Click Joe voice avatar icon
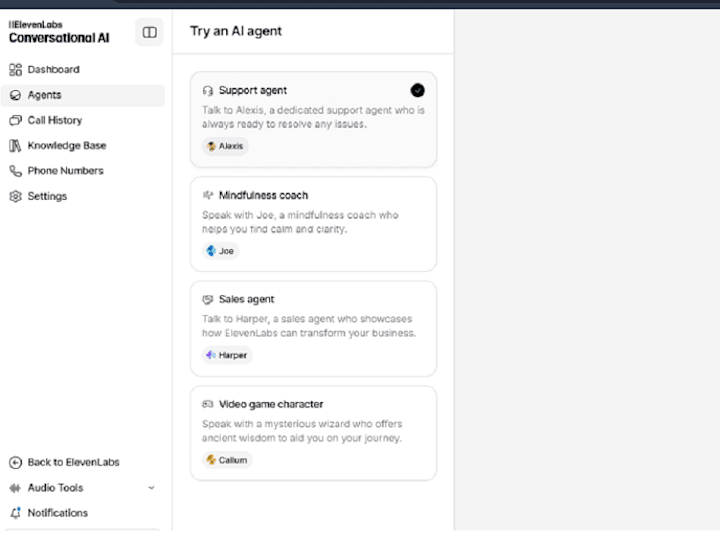The image size is (720, 540). pyautogui.click(x=211, y=251)
